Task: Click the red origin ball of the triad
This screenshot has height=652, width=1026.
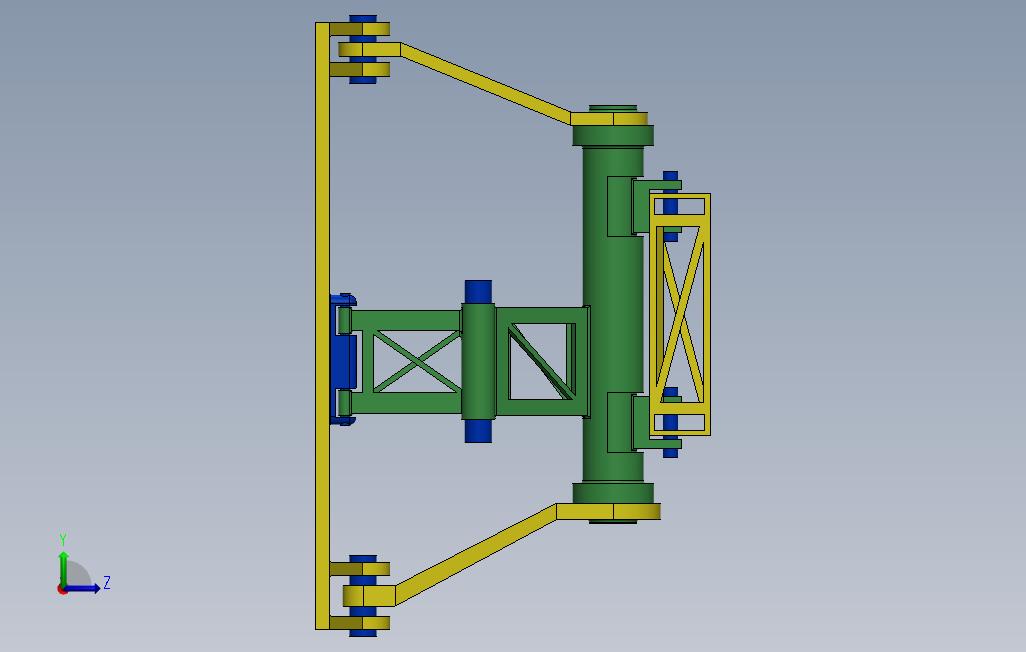Action: coord(62,590)
